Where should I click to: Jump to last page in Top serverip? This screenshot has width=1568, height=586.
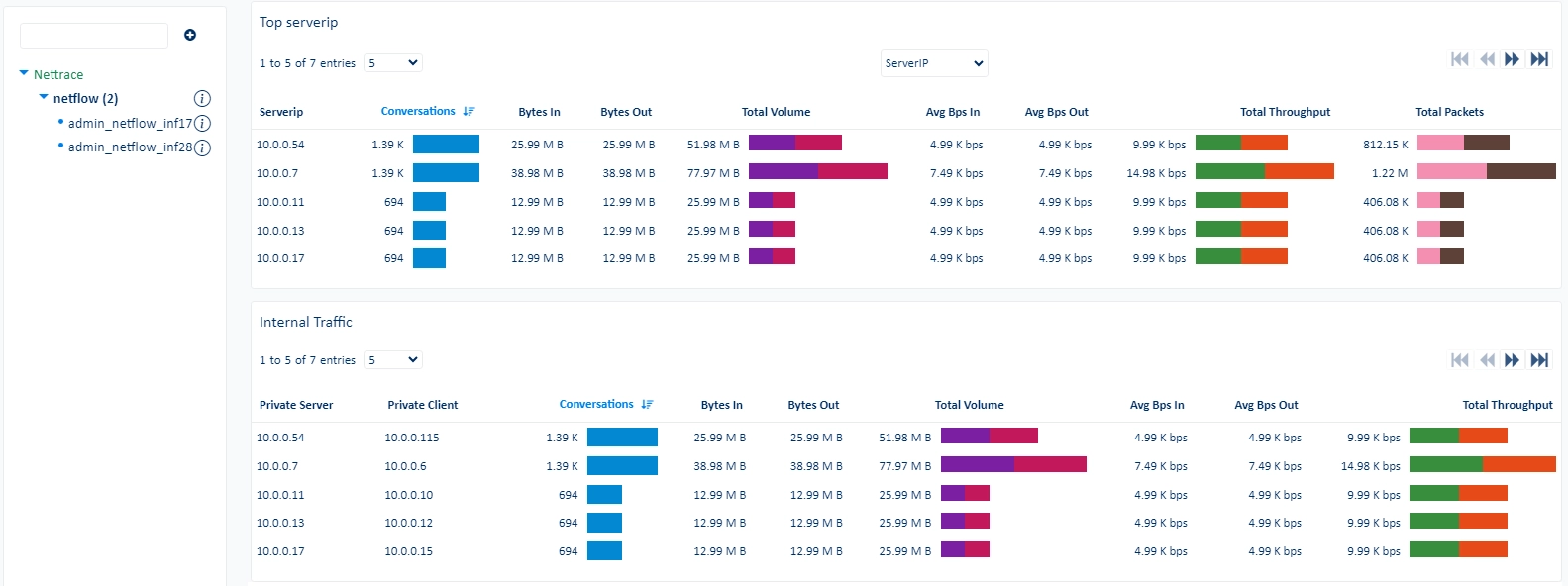(x=1539, y=59)
